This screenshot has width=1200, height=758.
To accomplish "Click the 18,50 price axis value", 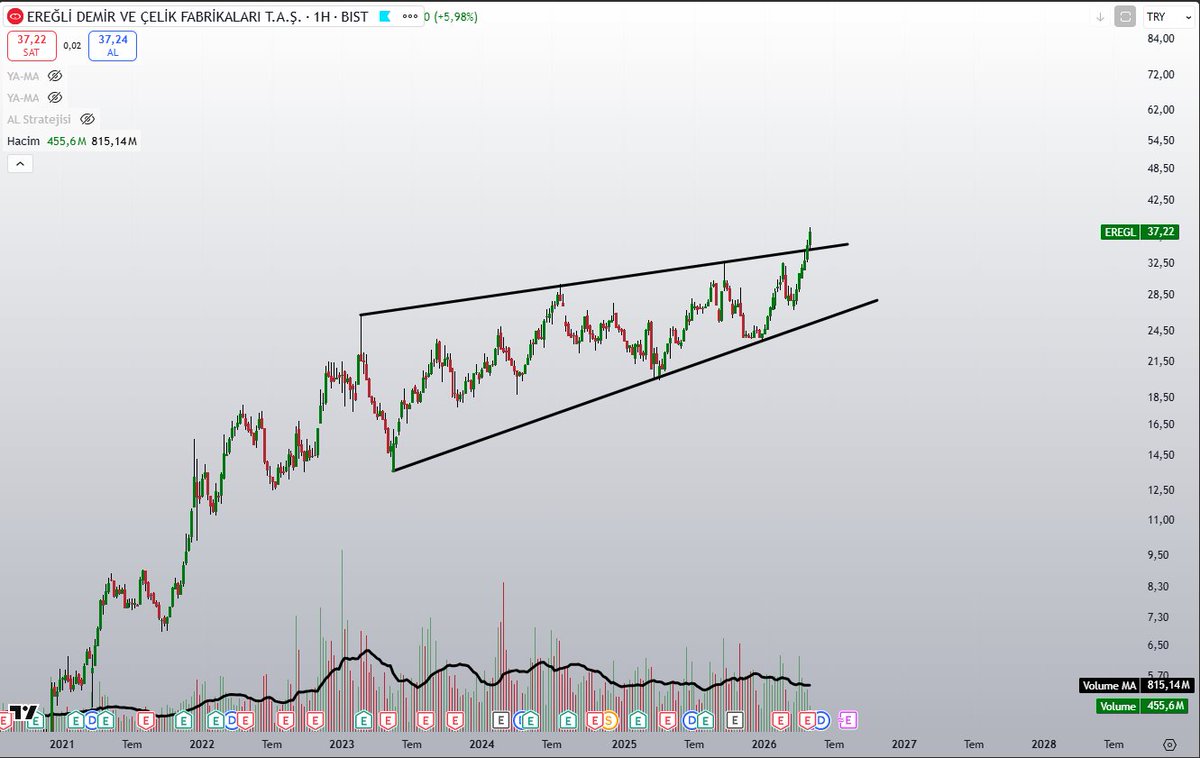I will point(1160,397).
